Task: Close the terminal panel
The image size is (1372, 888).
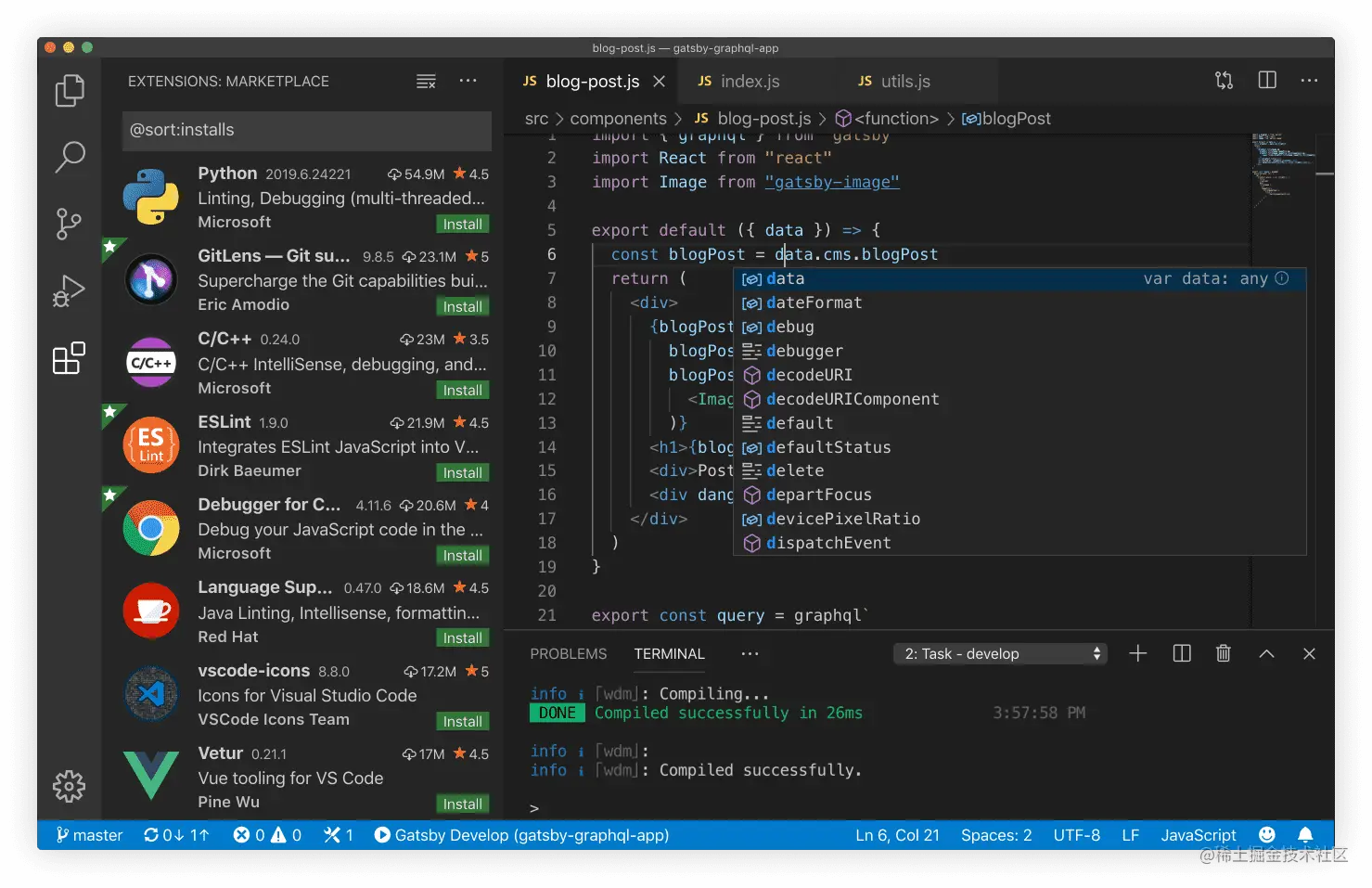Action: [x=1309, y=653]
